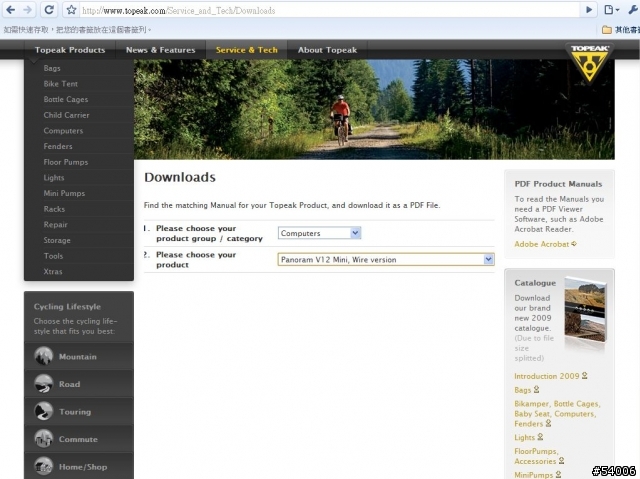Image resolution: width=640 pixels, height=479 pixels.
Task: Click the cyclist forest banner image
Action: 374,109
